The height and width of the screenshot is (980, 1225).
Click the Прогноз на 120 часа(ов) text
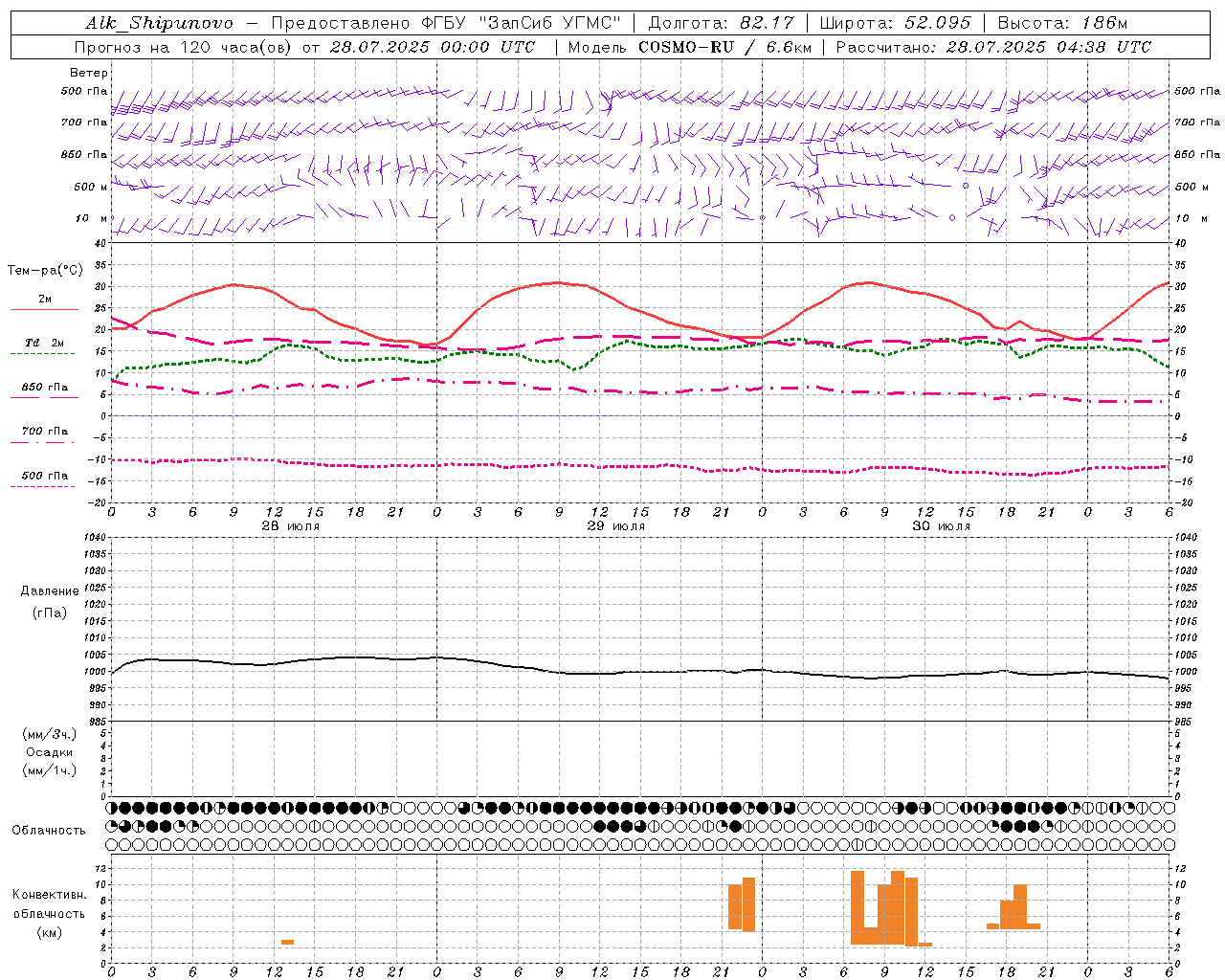pos(185,47)
